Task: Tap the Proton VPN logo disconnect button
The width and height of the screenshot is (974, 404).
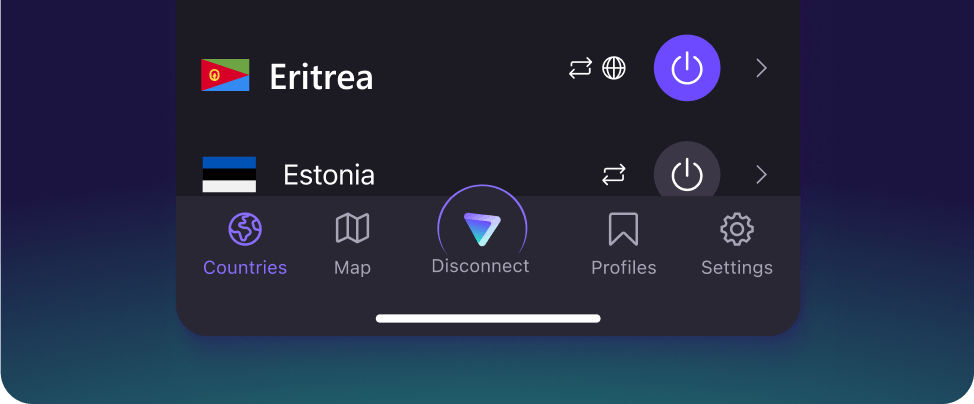Action: click(482, 229)
